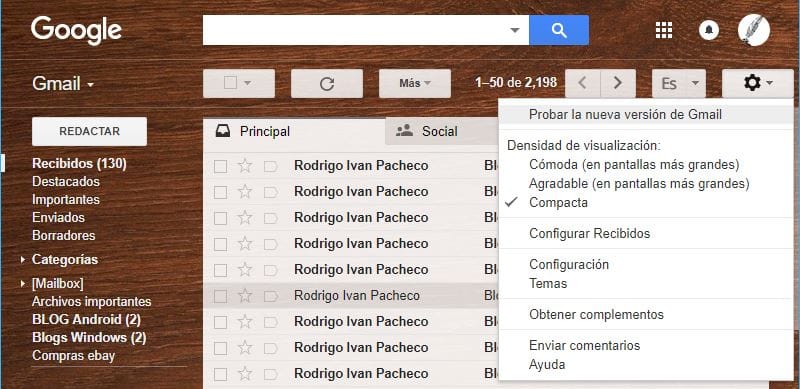Open the Compras ebay label
Image resolution: width=800 pixels, height=389 pixels.
pos(73,355)
